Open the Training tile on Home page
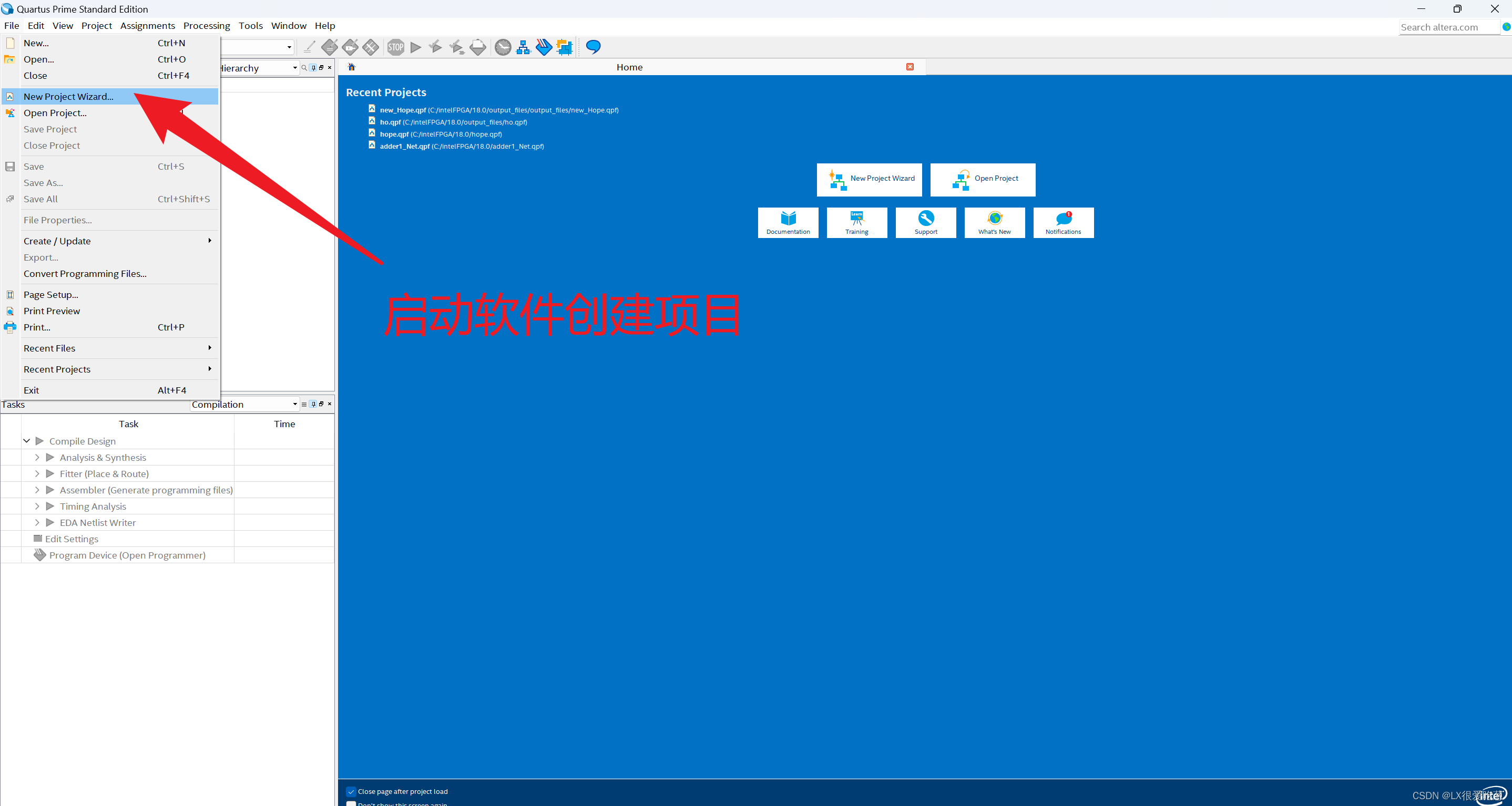 click(x=856, y=222)
